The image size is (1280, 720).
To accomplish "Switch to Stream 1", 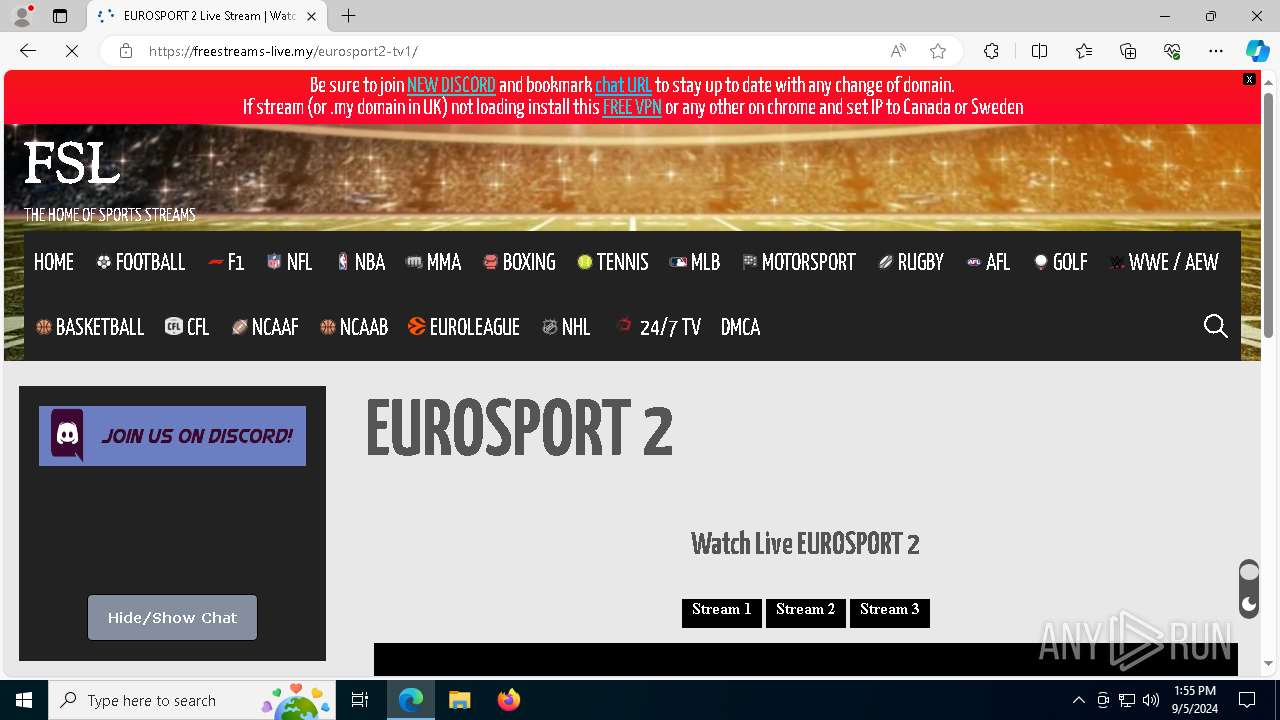I will pos(722,612).
